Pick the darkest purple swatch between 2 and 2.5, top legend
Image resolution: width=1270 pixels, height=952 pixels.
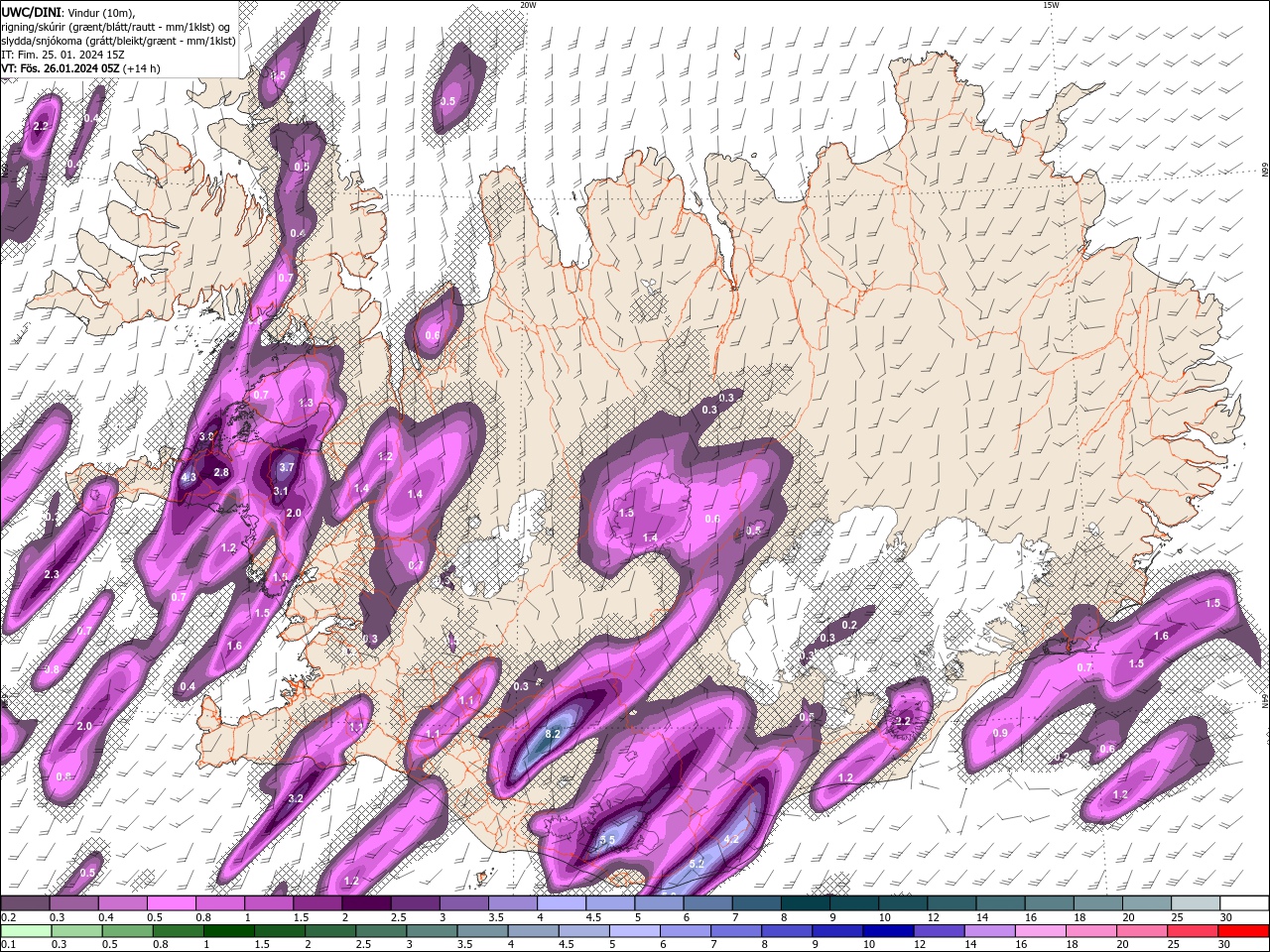point(366,903)
